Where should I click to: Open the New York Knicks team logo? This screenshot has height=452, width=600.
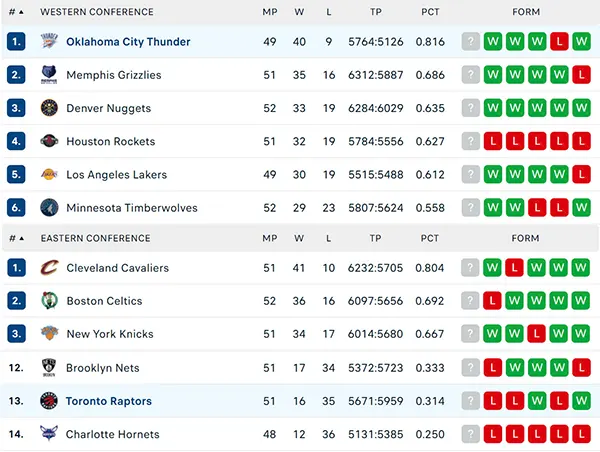(x=49, y=334)
